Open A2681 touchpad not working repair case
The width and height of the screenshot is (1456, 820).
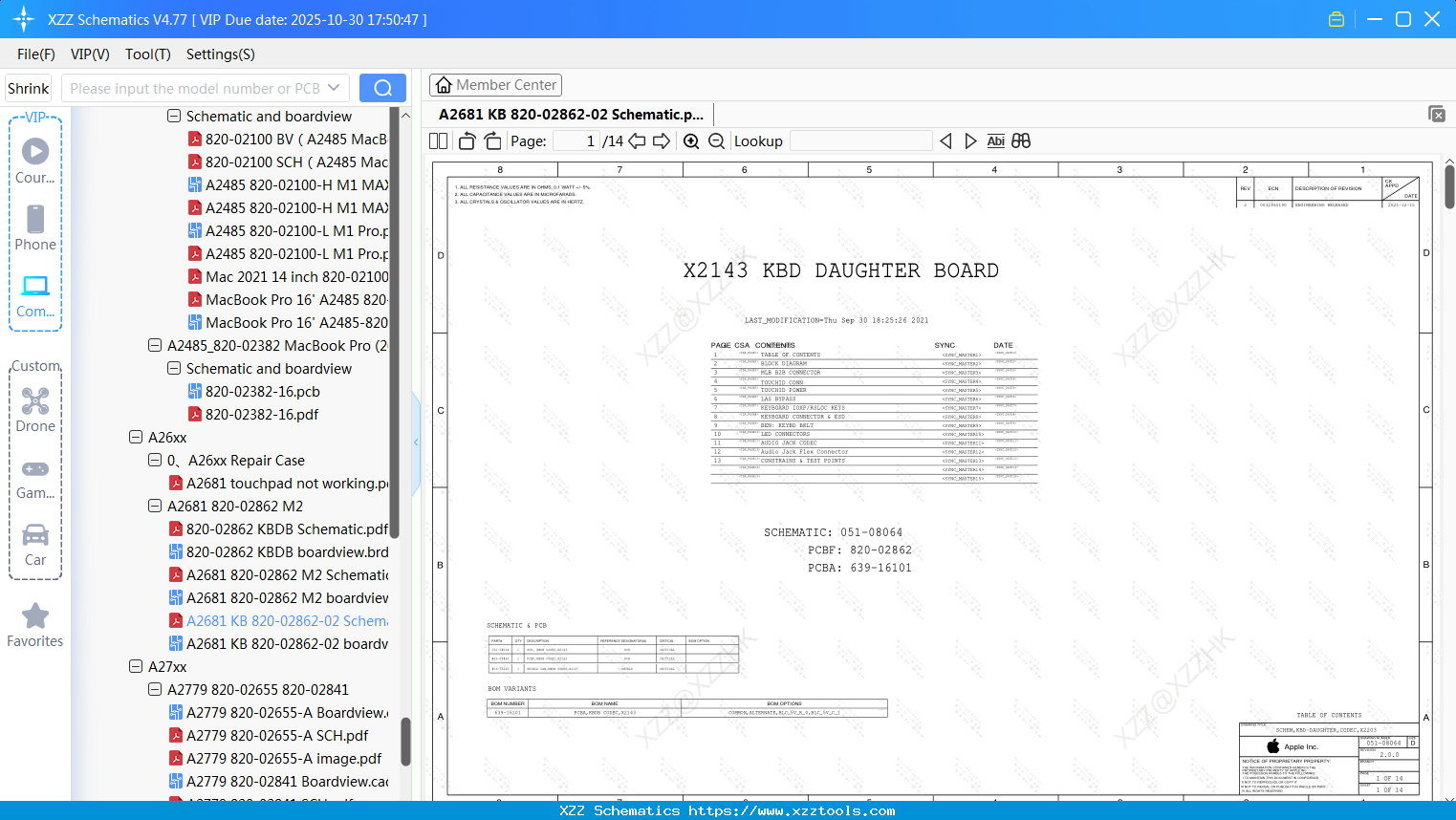click(277, 484)
